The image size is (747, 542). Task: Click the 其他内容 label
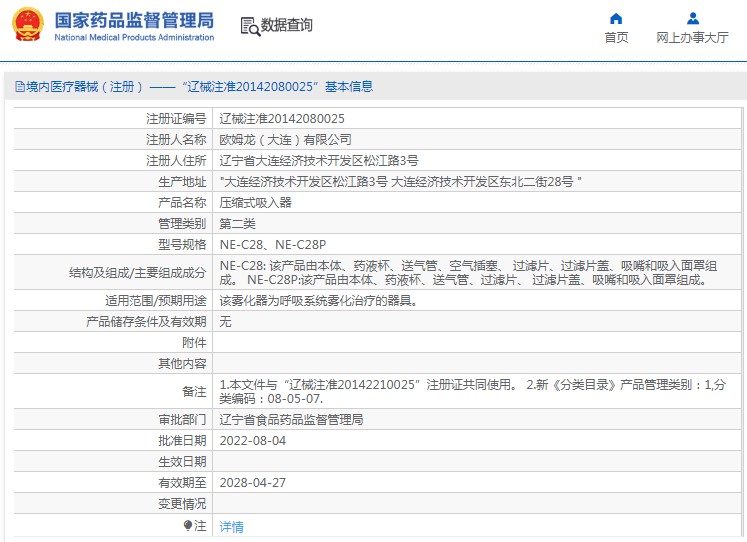pyautogui.click(x=182, y=363)
